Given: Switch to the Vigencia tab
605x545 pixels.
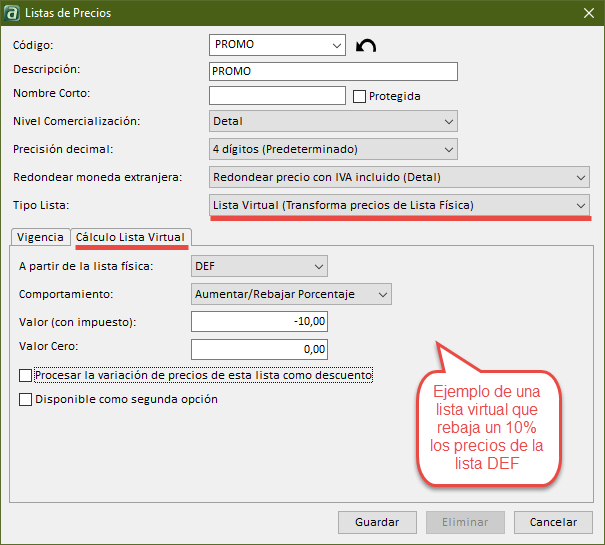Looking at the screenshot, I should 40,237.
